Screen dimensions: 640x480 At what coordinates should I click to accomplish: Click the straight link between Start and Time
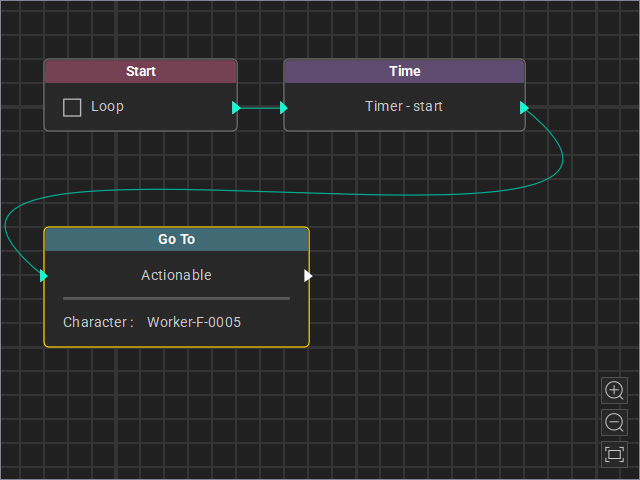[260, 108]
